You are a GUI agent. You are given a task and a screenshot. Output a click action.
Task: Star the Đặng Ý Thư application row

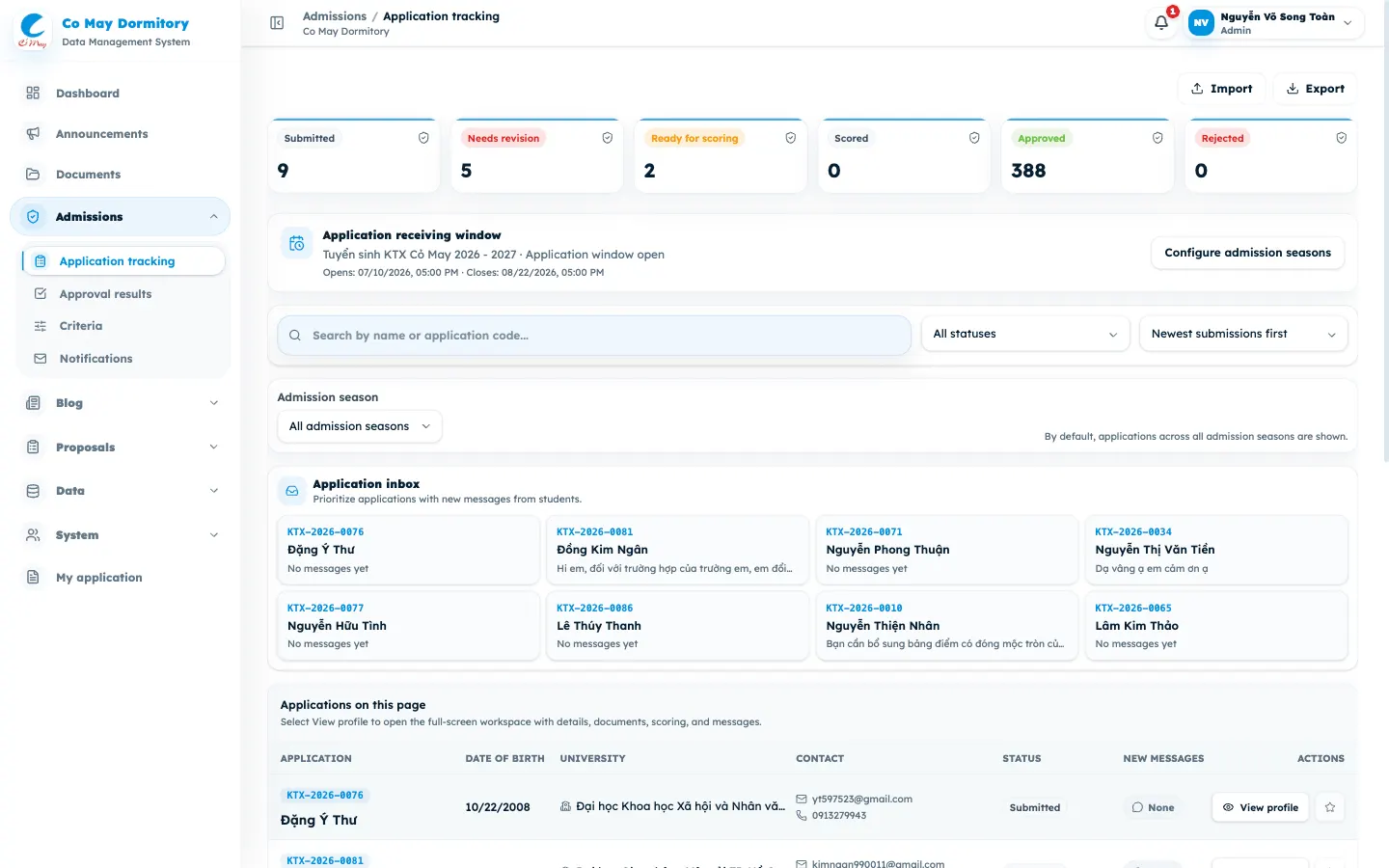click(1330, 807)
